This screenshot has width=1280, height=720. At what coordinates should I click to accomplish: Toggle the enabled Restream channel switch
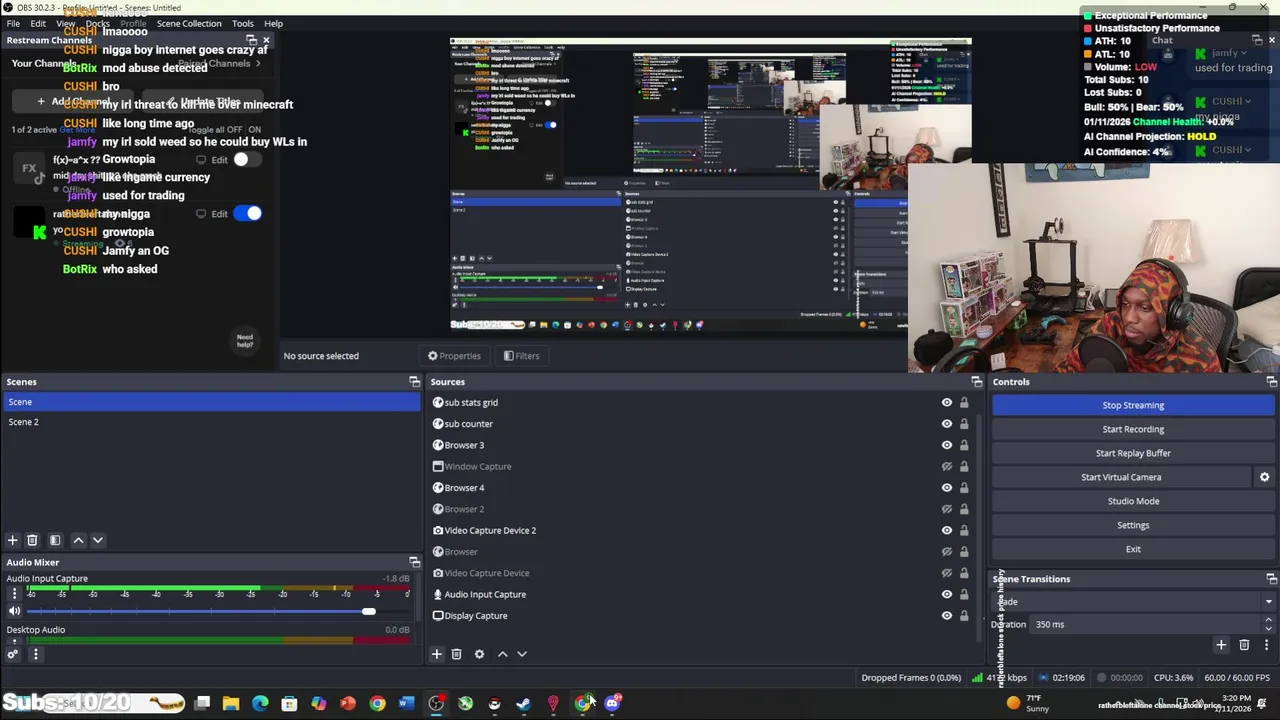248,213
